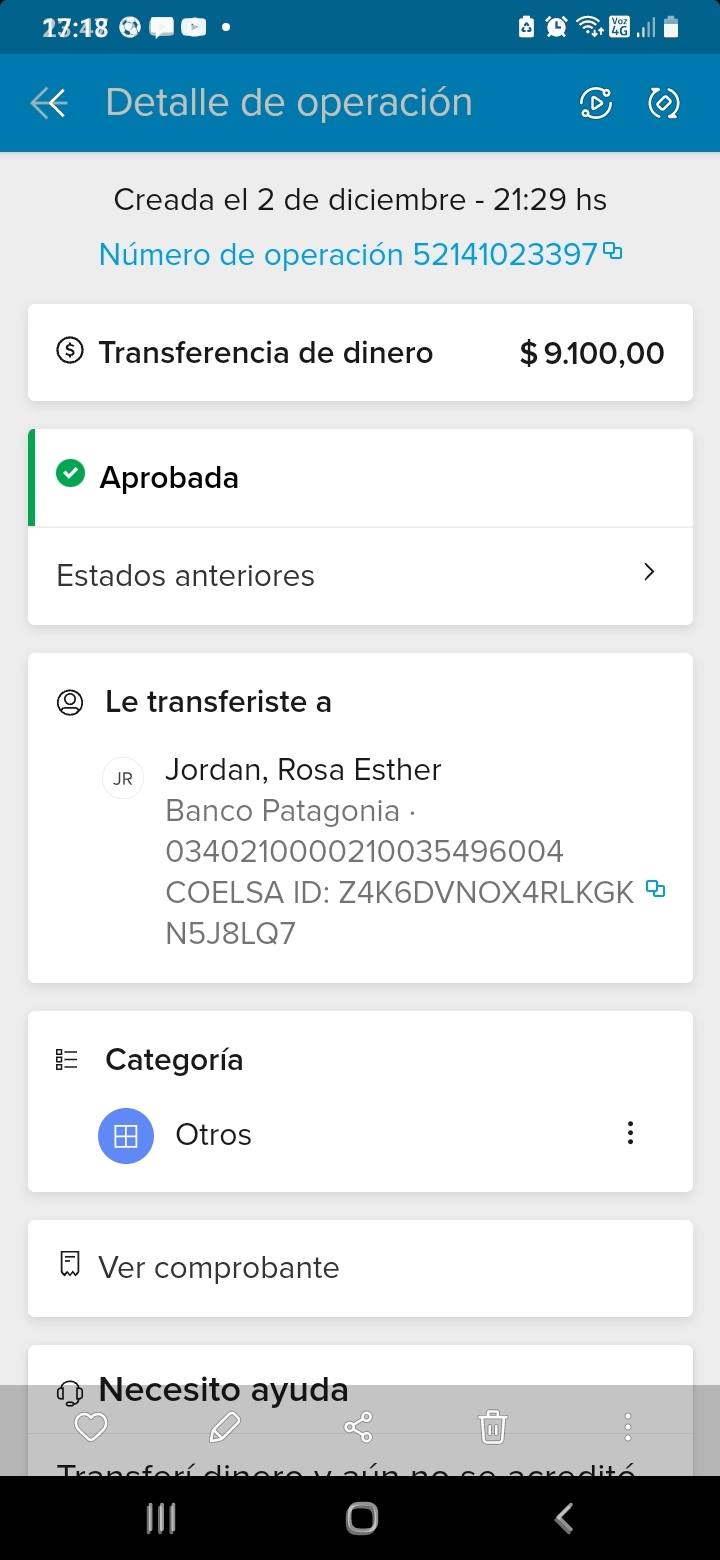
Task: Tap the pencil edit icon
Action: pyautogui.click(x=225, y=1427)
